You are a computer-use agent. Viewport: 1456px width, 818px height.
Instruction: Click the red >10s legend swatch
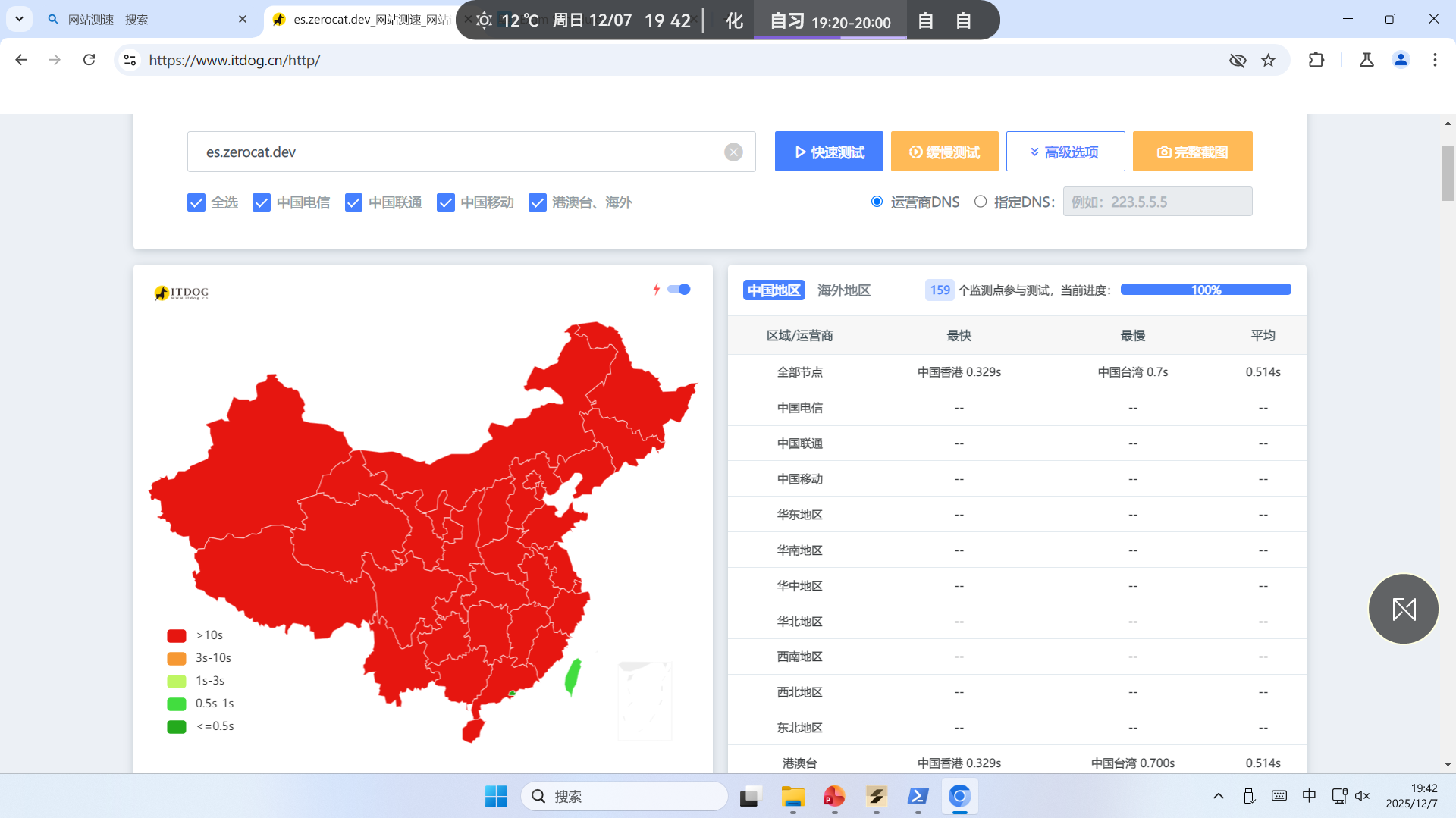click(x=177, y=635)
